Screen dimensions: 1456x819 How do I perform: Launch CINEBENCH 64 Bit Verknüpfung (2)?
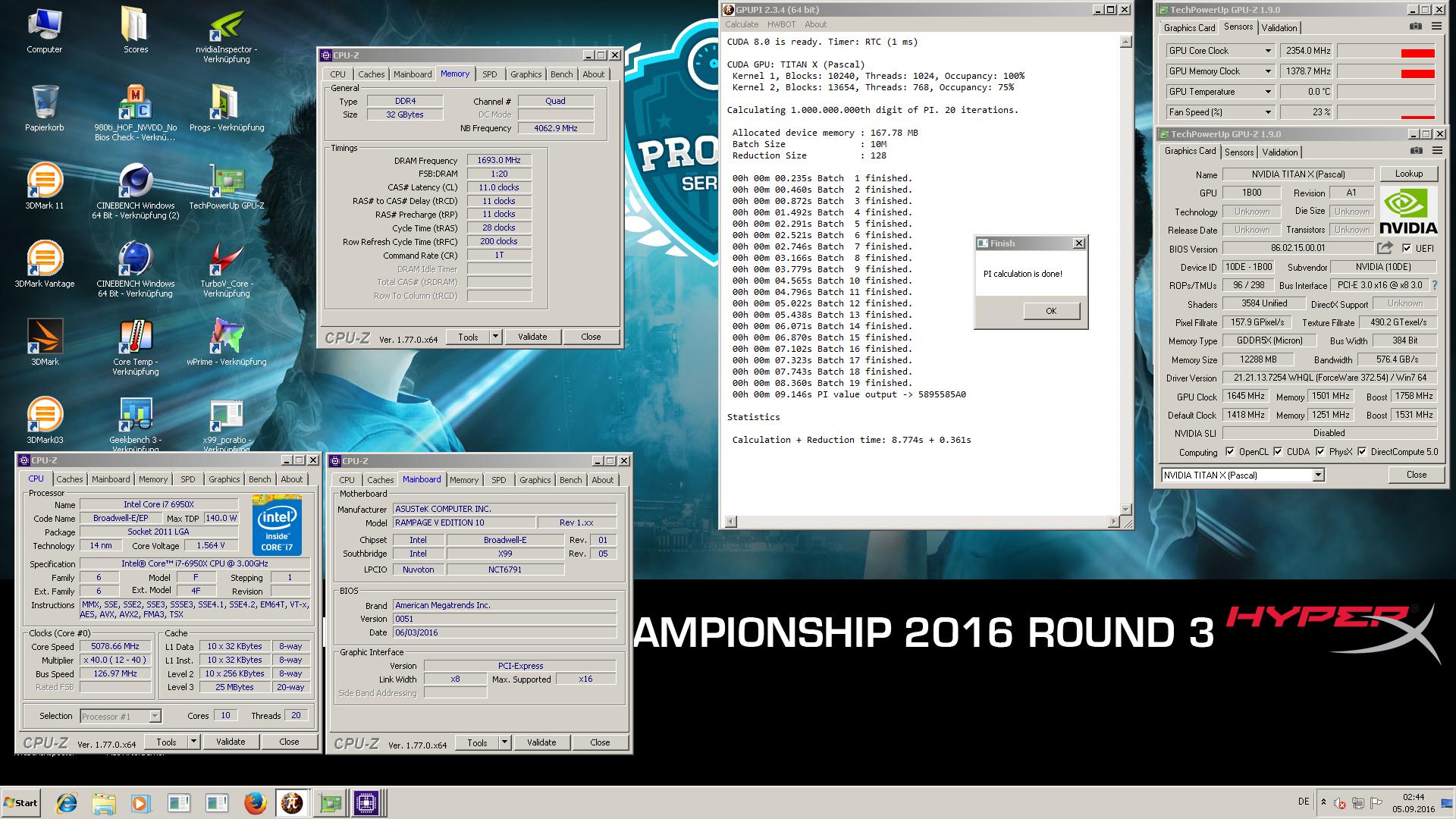pos(136,191)
